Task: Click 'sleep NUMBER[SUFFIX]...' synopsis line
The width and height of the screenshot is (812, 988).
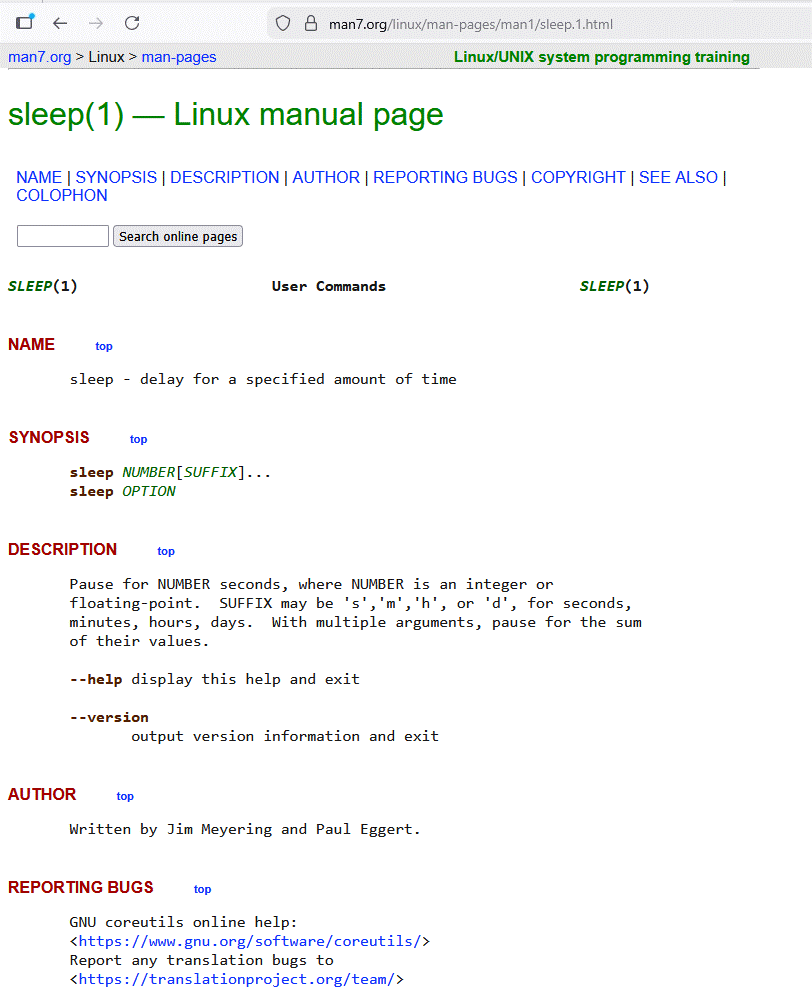Action: [170, 473]
